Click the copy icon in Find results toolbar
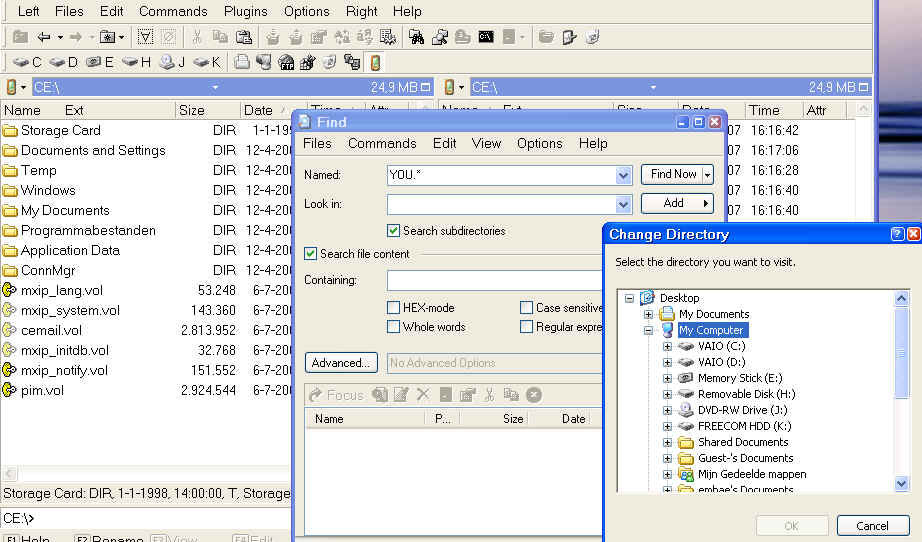922x542 pixels. point(511,394)
